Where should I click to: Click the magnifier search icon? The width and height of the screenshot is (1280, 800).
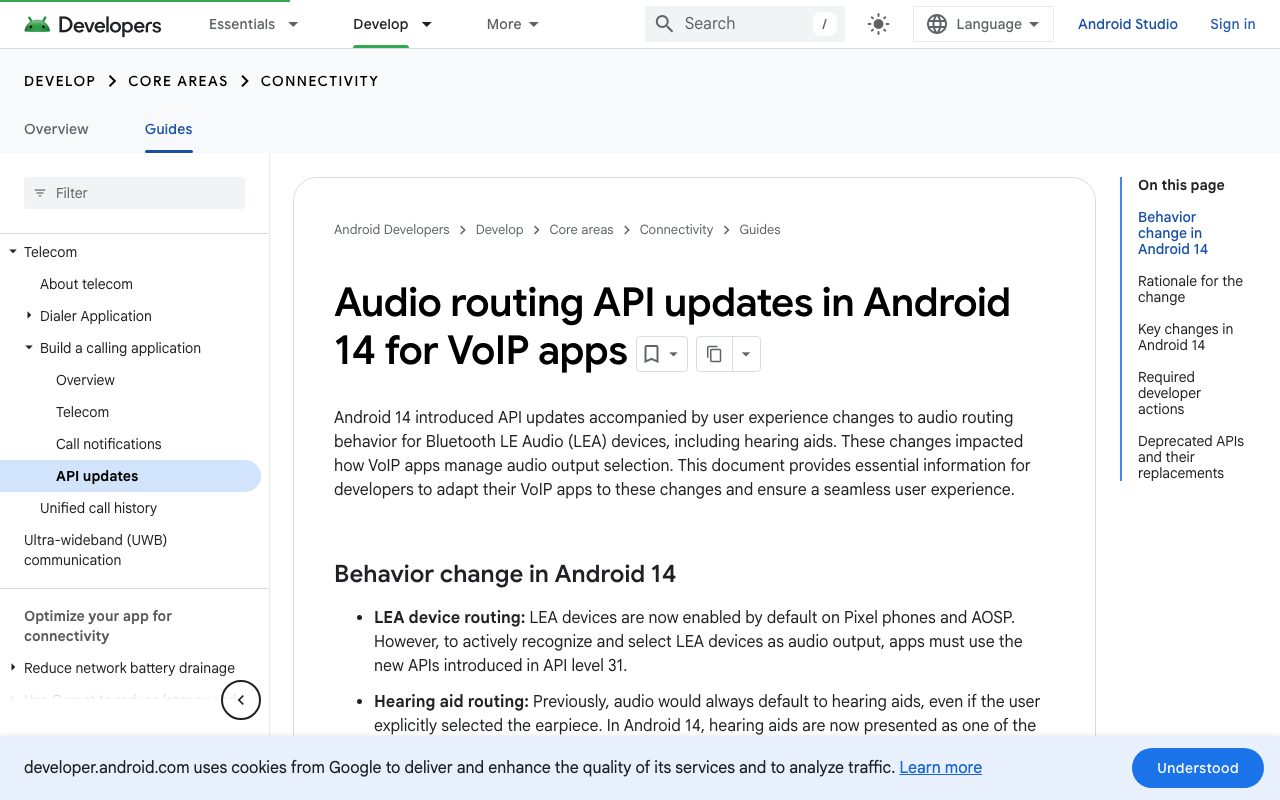click(x=664, y=24)
